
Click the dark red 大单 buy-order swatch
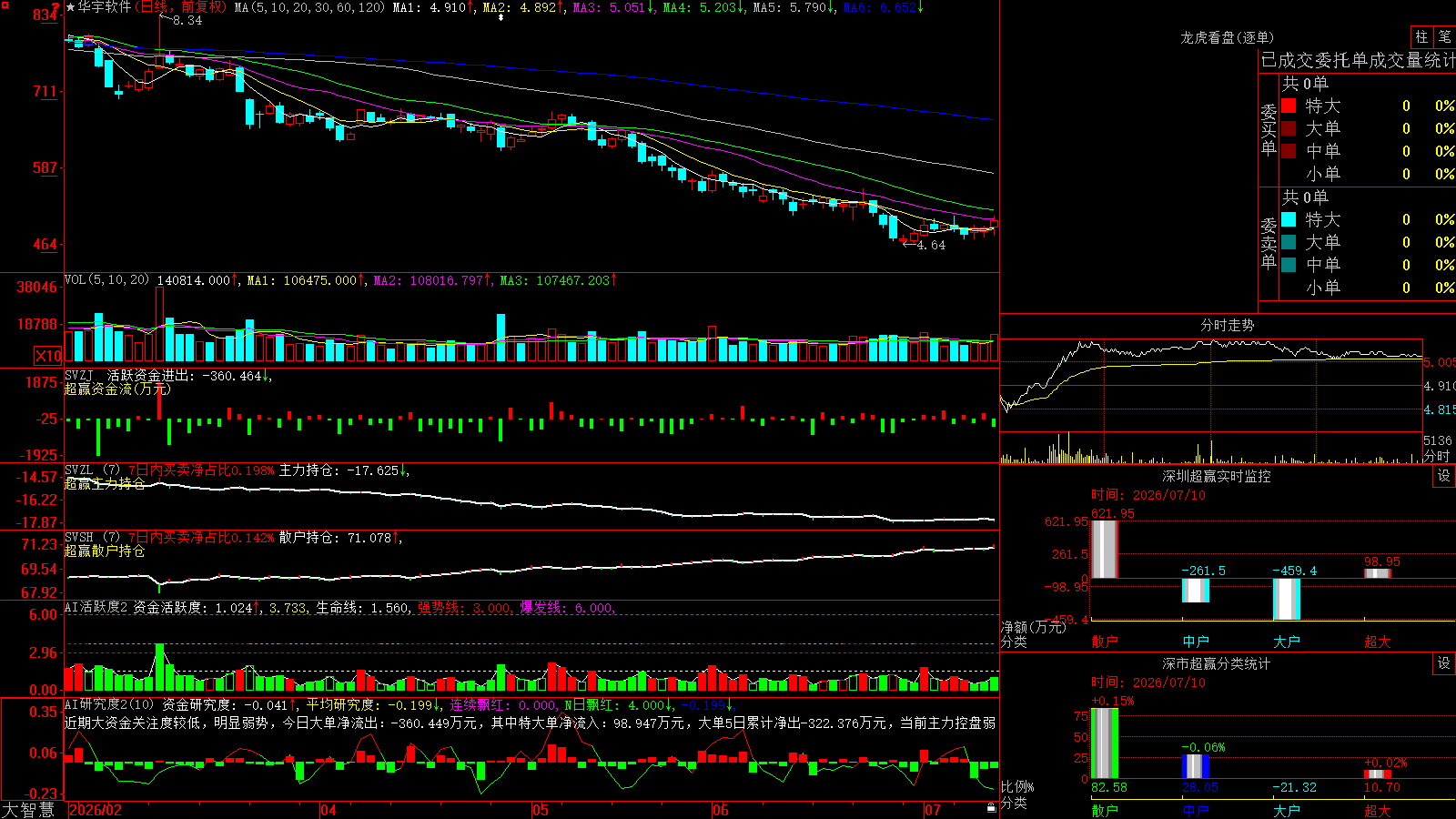[1289, 128]
